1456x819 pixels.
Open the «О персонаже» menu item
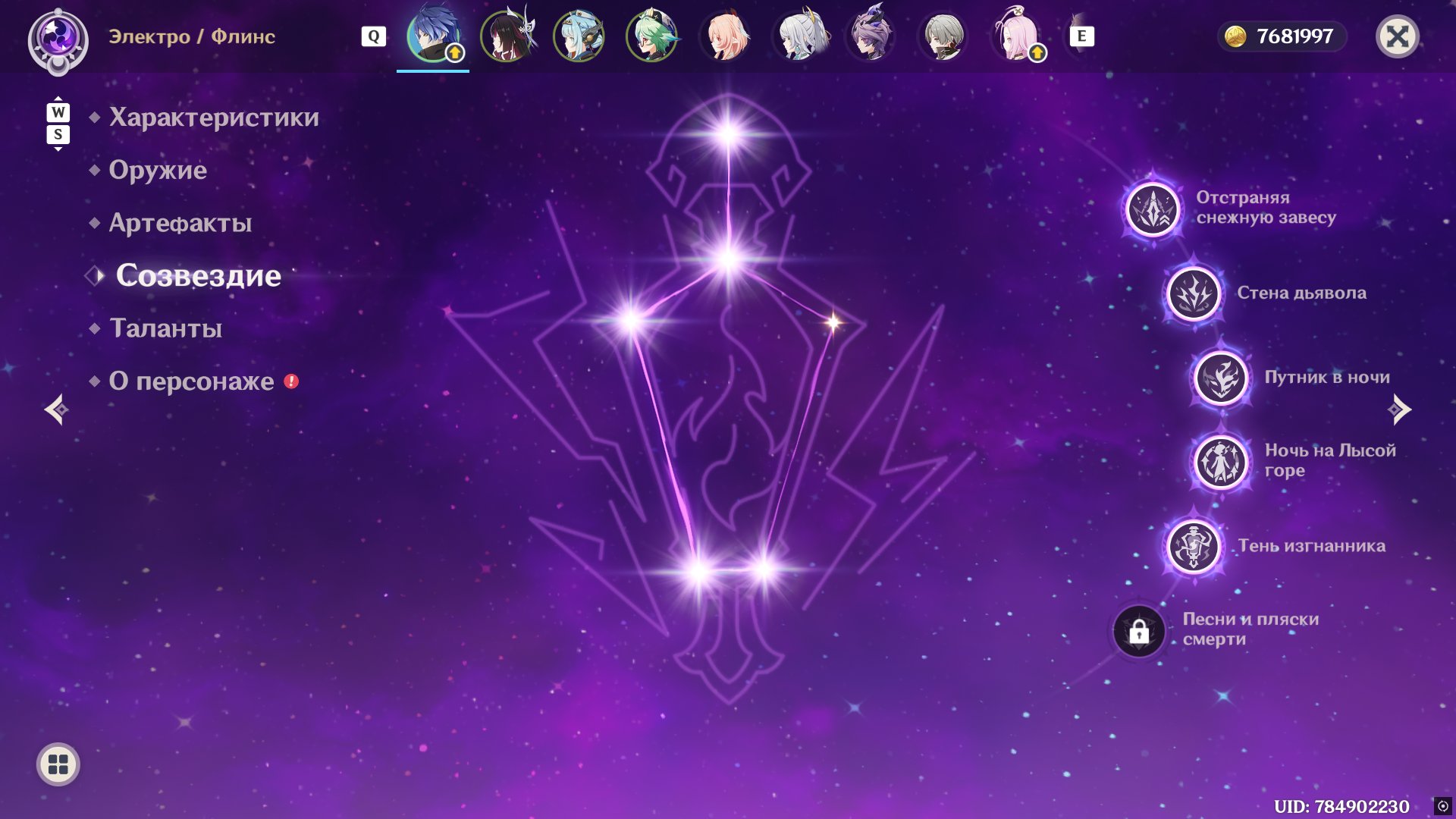tap(191, 381)
